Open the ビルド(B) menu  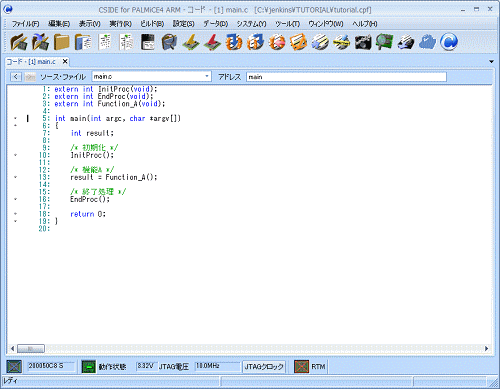[x=152, y=24]
